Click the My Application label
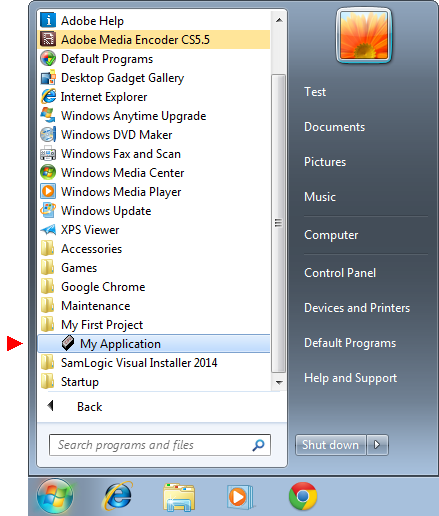Viewport: 439px width, 516px height. (120, 344)
